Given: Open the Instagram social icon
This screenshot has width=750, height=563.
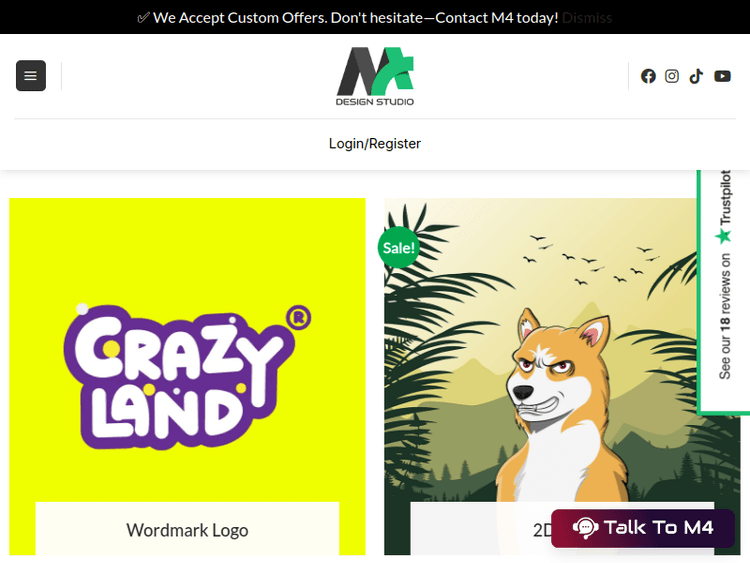Looking at the screenshot, I should point(672,76).
